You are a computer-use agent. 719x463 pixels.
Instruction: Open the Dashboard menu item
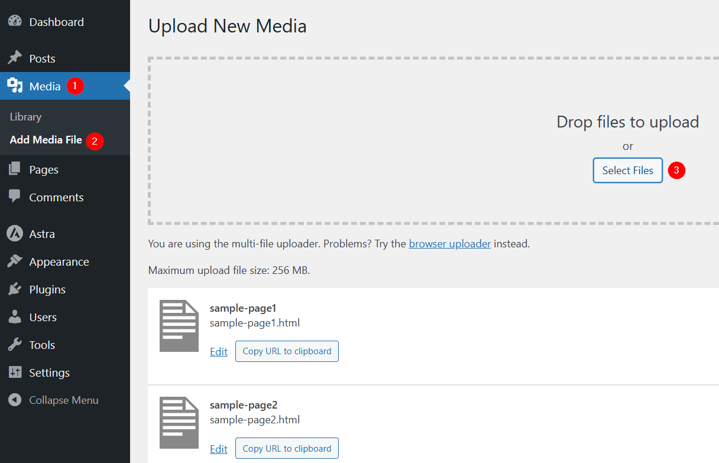(x=65, y=22)
